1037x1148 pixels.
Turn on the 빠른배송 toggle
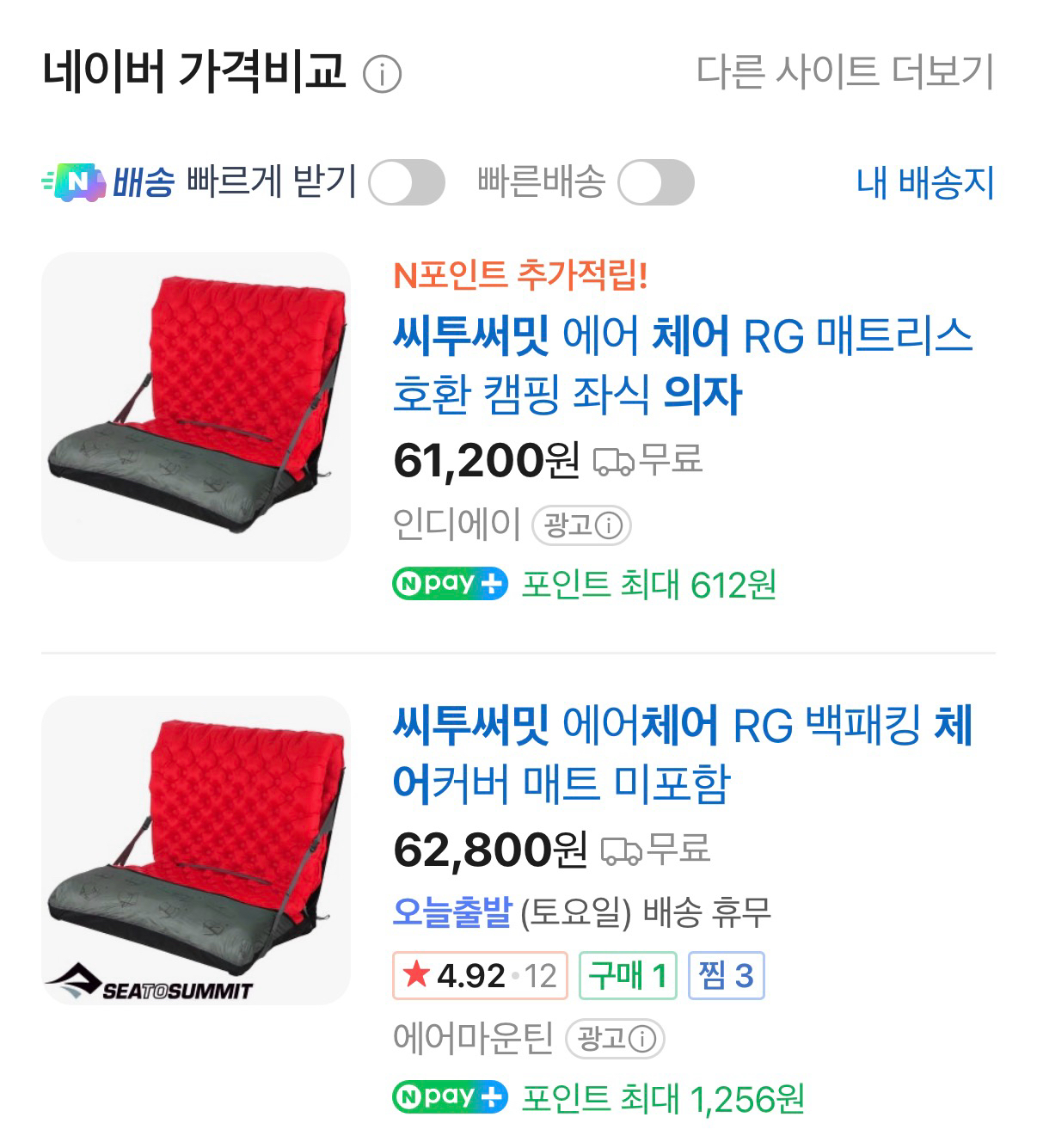tap(655, 182)
